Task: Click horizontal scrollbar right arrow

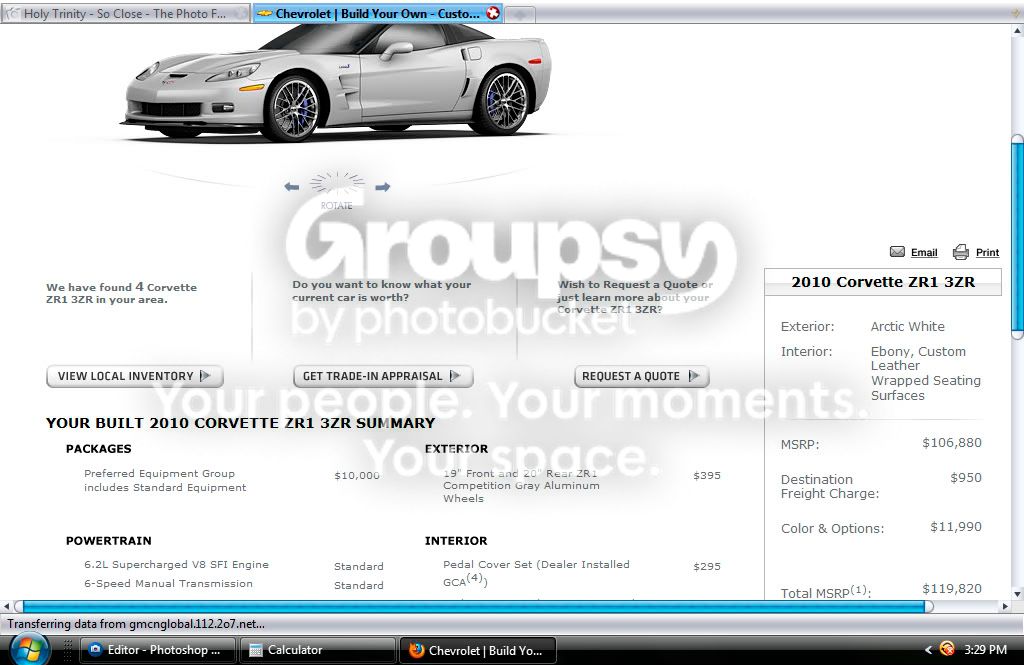Action: pyautogui.click(x=1005, y=606)
